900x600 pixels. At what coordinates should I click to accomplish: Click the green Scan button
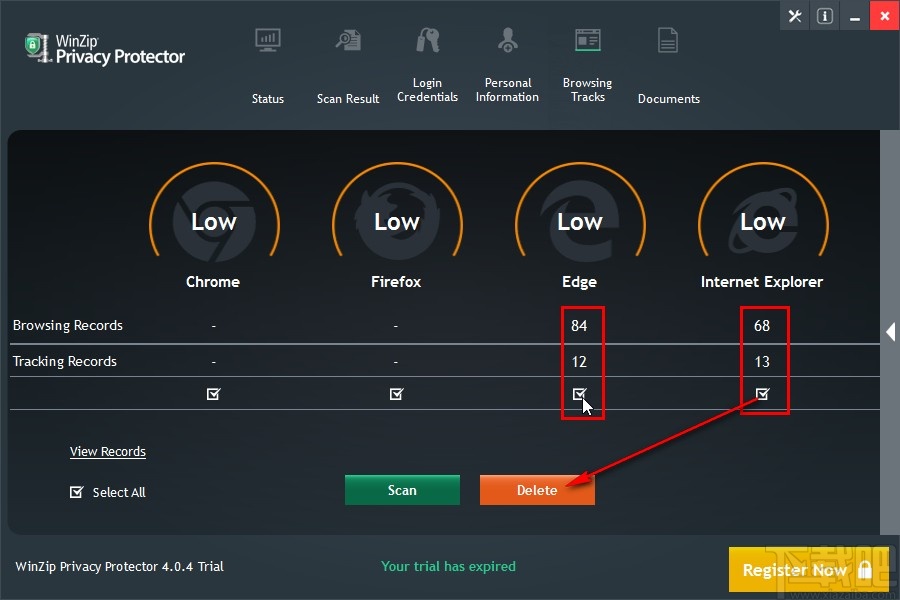point(402,490)
